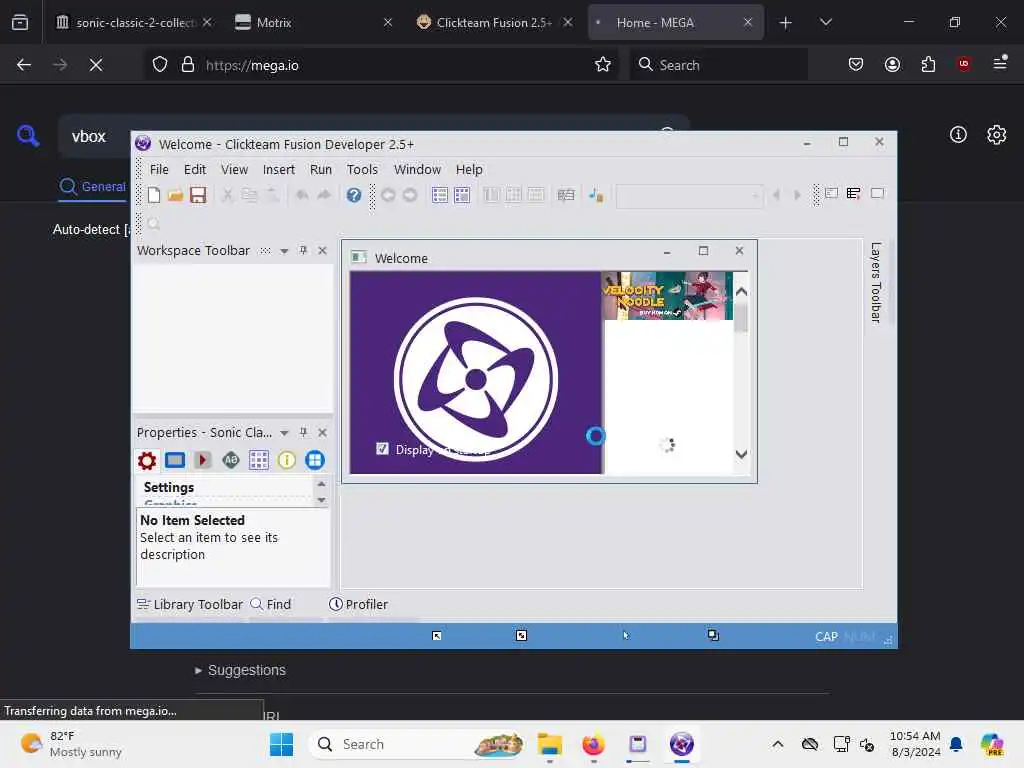Close the Properties panel
1024x768 pixels.
click(x=322, y=432)
